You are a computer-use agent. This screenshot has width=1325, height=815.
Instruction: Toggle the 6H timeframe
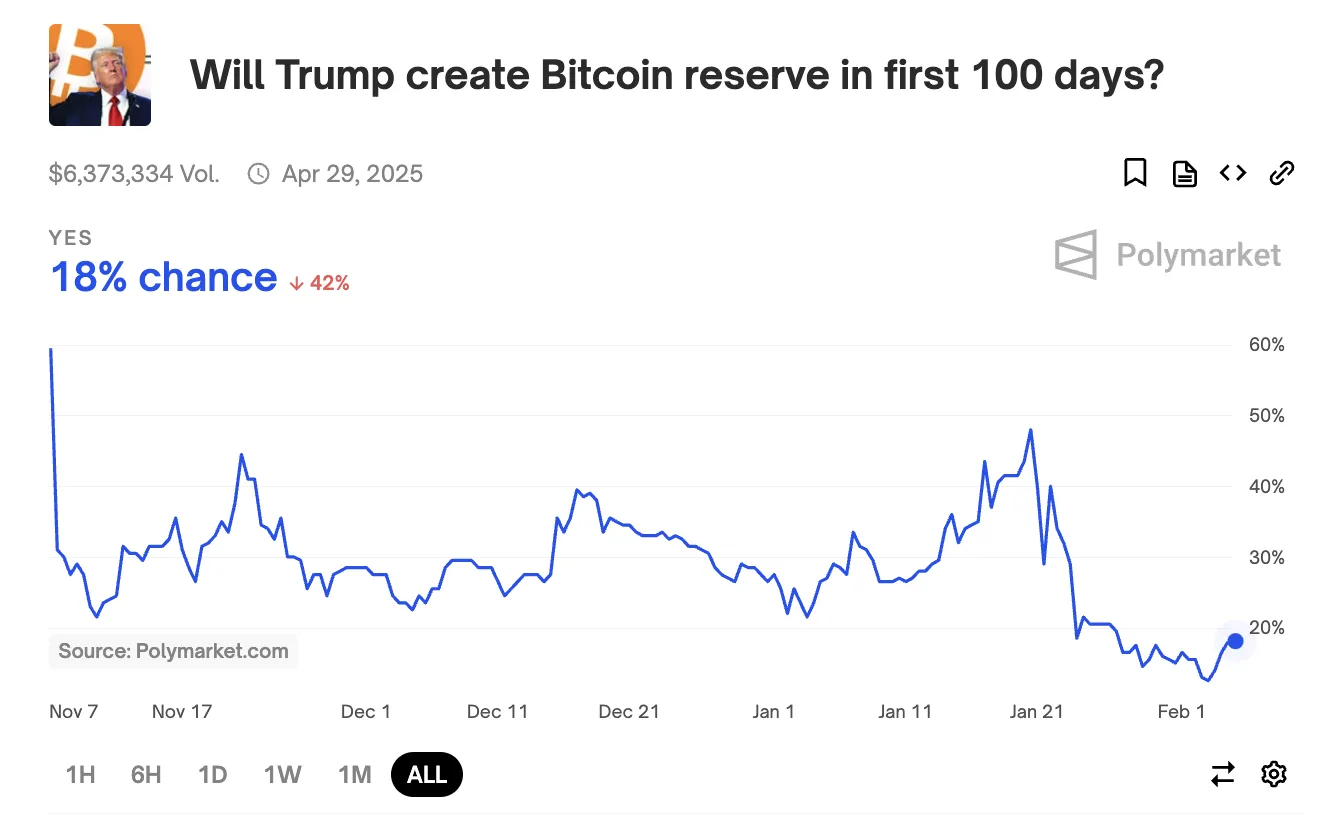(x=146, y=774)
